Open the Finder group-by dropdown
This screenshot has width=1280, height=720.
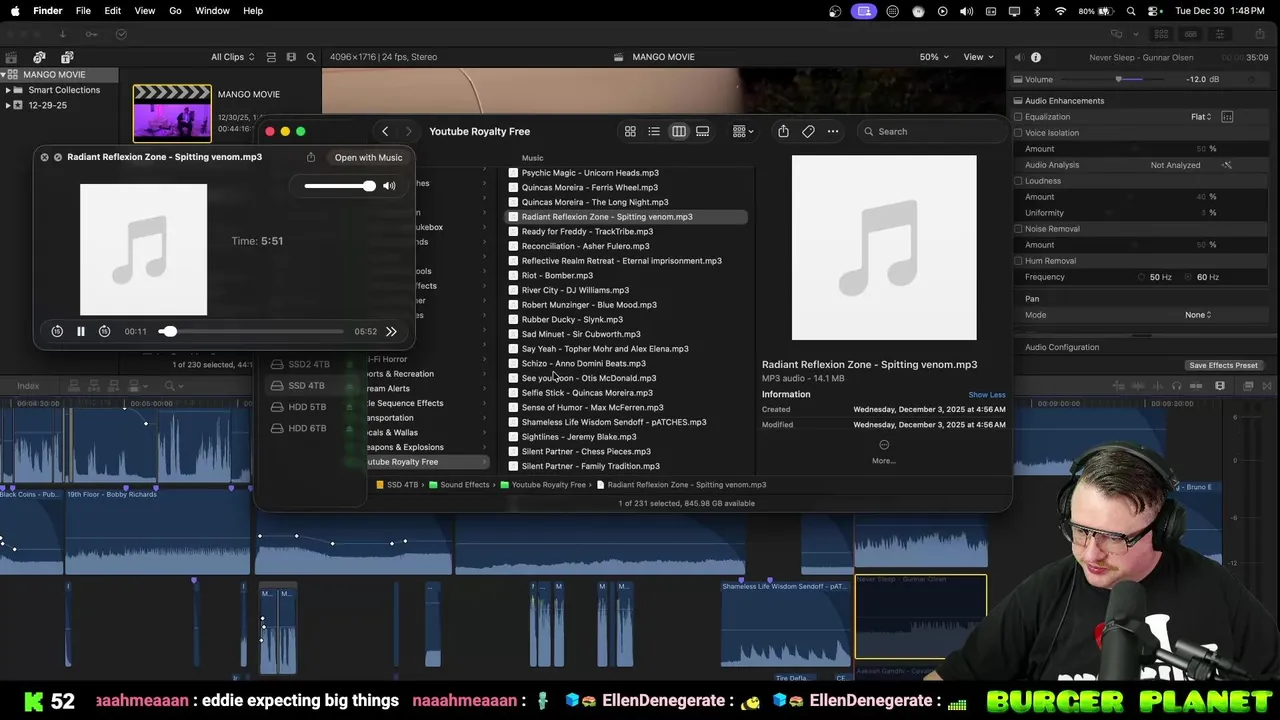743,131
